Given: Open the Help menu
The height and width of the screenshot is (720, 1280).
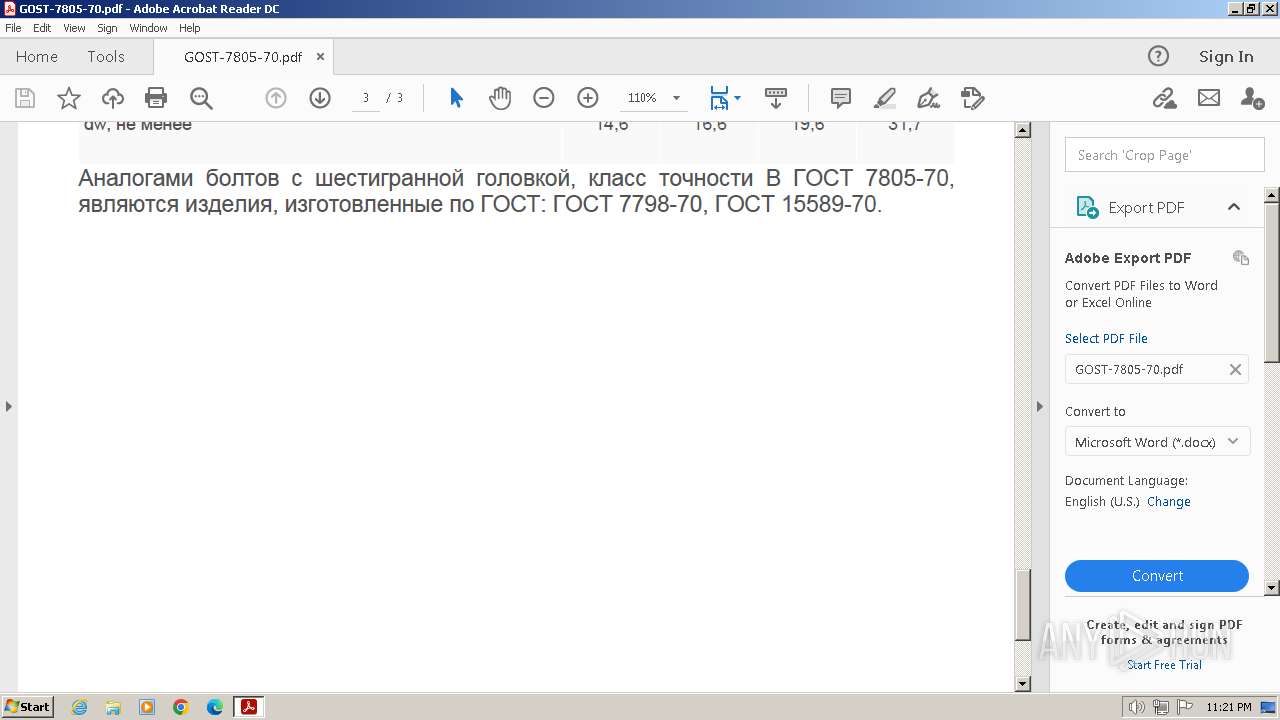Looking at the screenshot, I should [190, 28].
